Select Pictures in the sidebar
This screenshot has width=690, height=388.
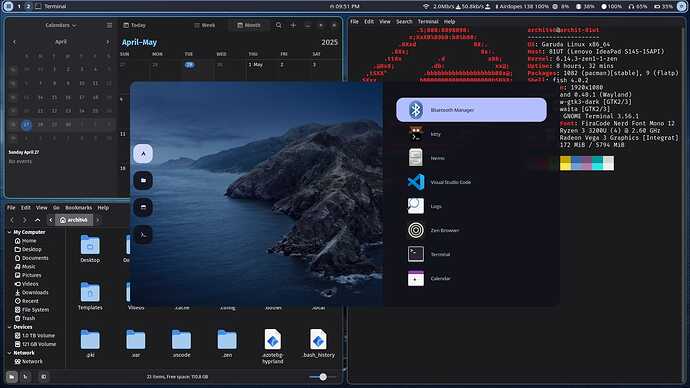(x=28, y=275)
